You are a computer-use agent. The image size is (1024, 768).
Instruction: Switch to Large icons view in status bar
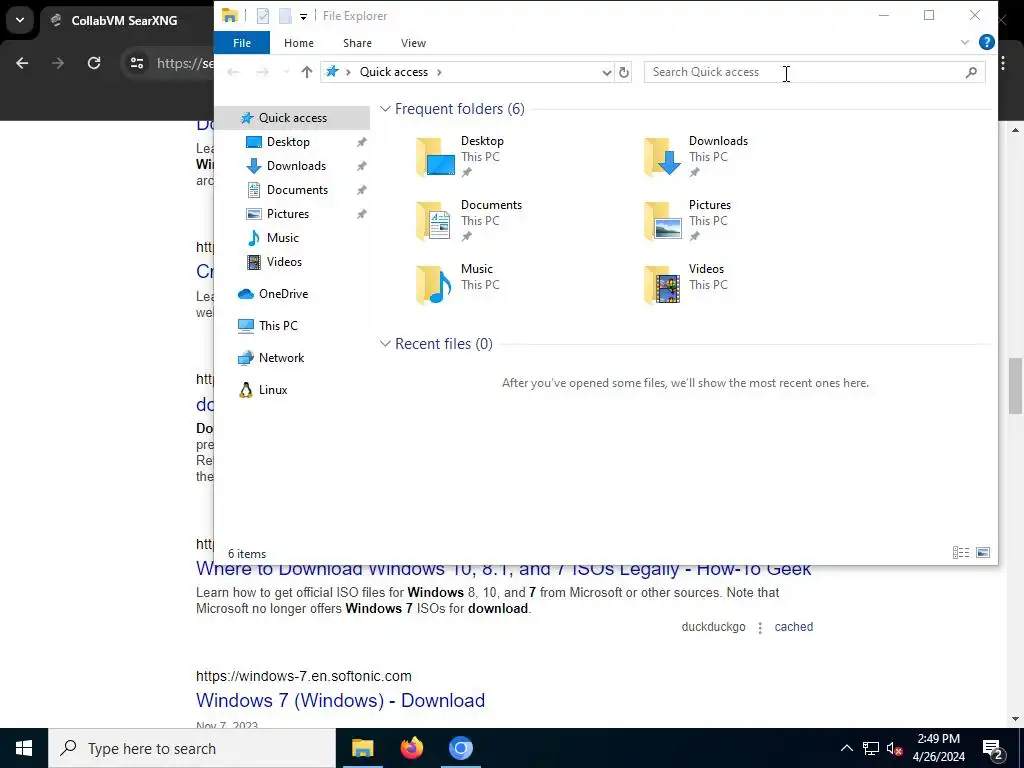(983, 553)
